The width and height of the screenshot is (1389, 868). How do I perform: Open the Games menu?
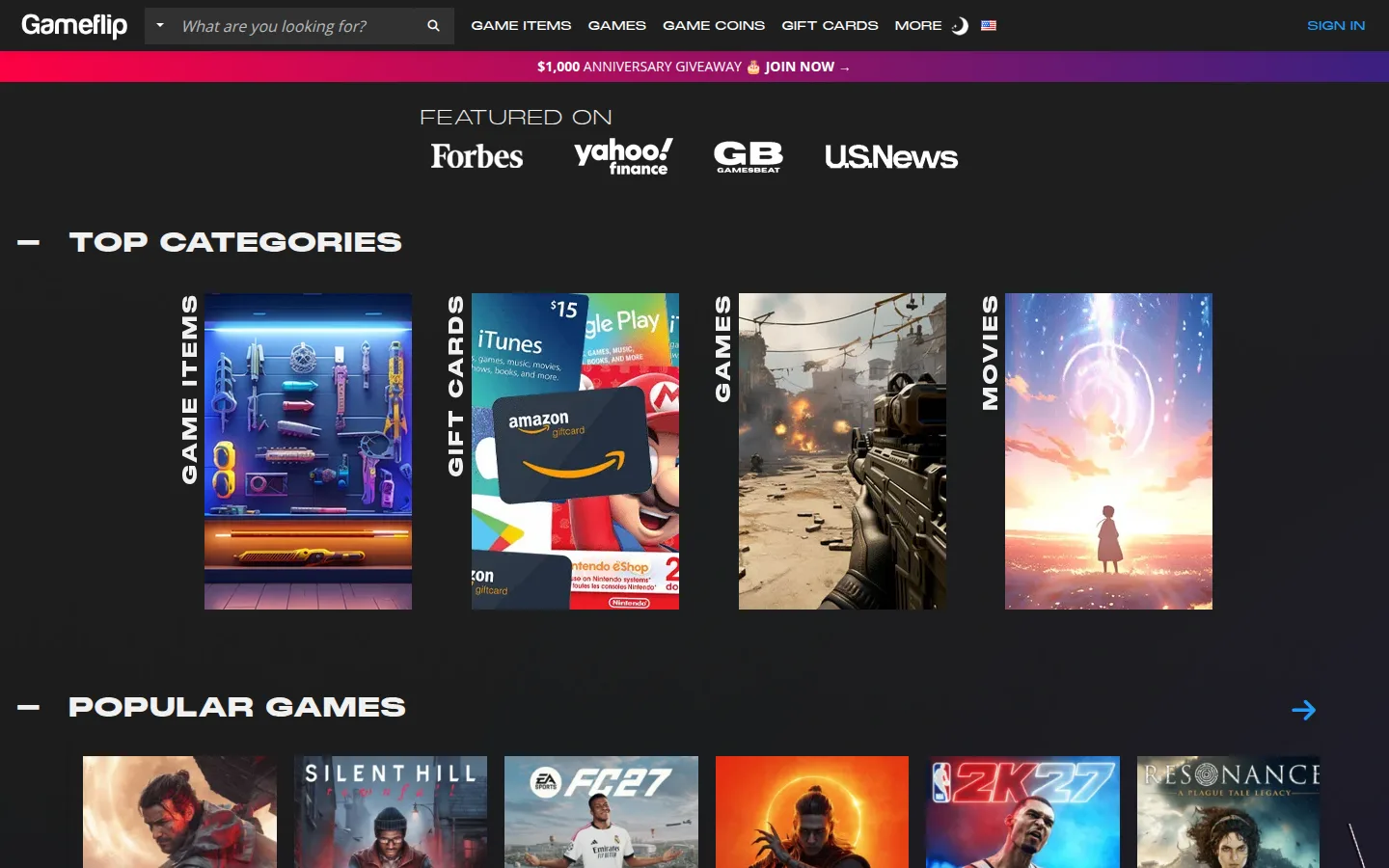(x=617, y=26)
